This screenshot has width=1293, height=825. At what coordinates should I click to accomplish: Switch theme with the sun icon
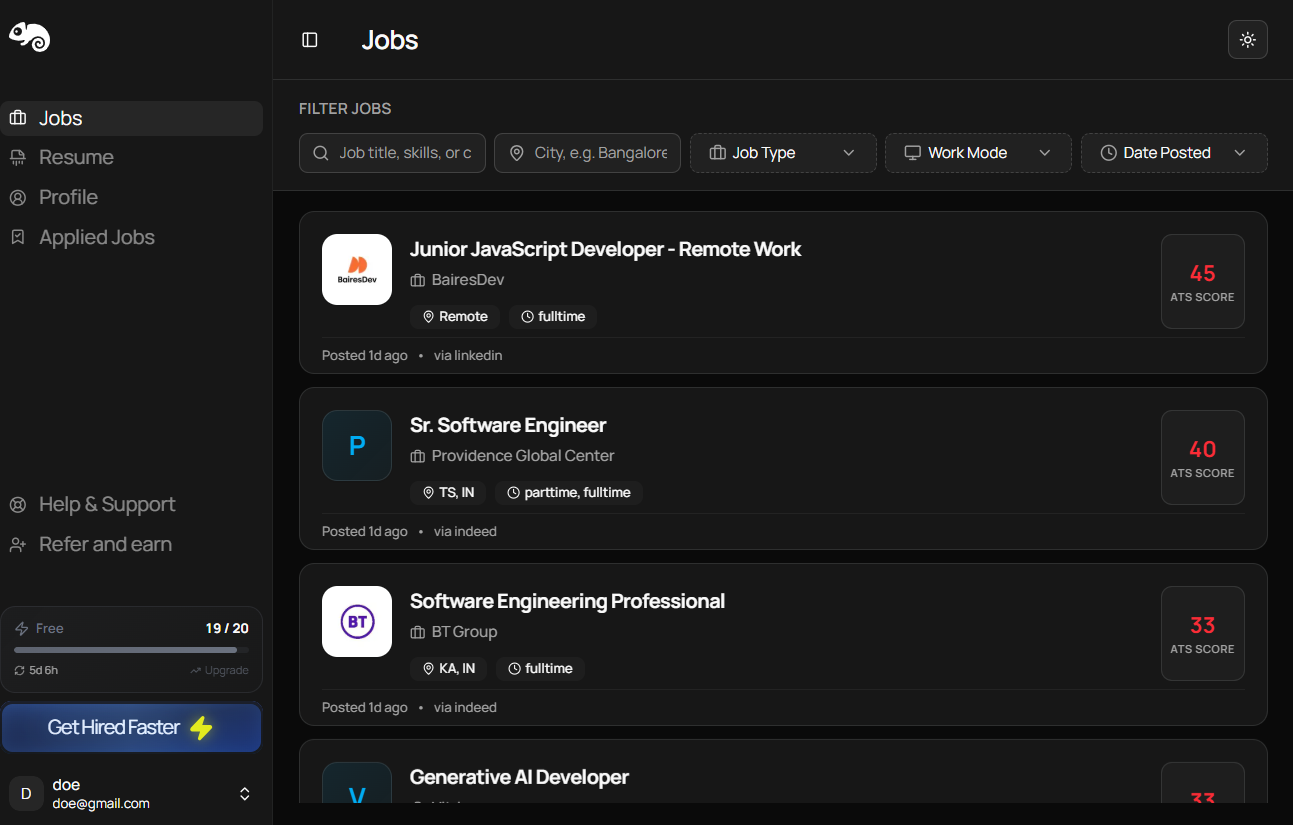(1247, 40)
